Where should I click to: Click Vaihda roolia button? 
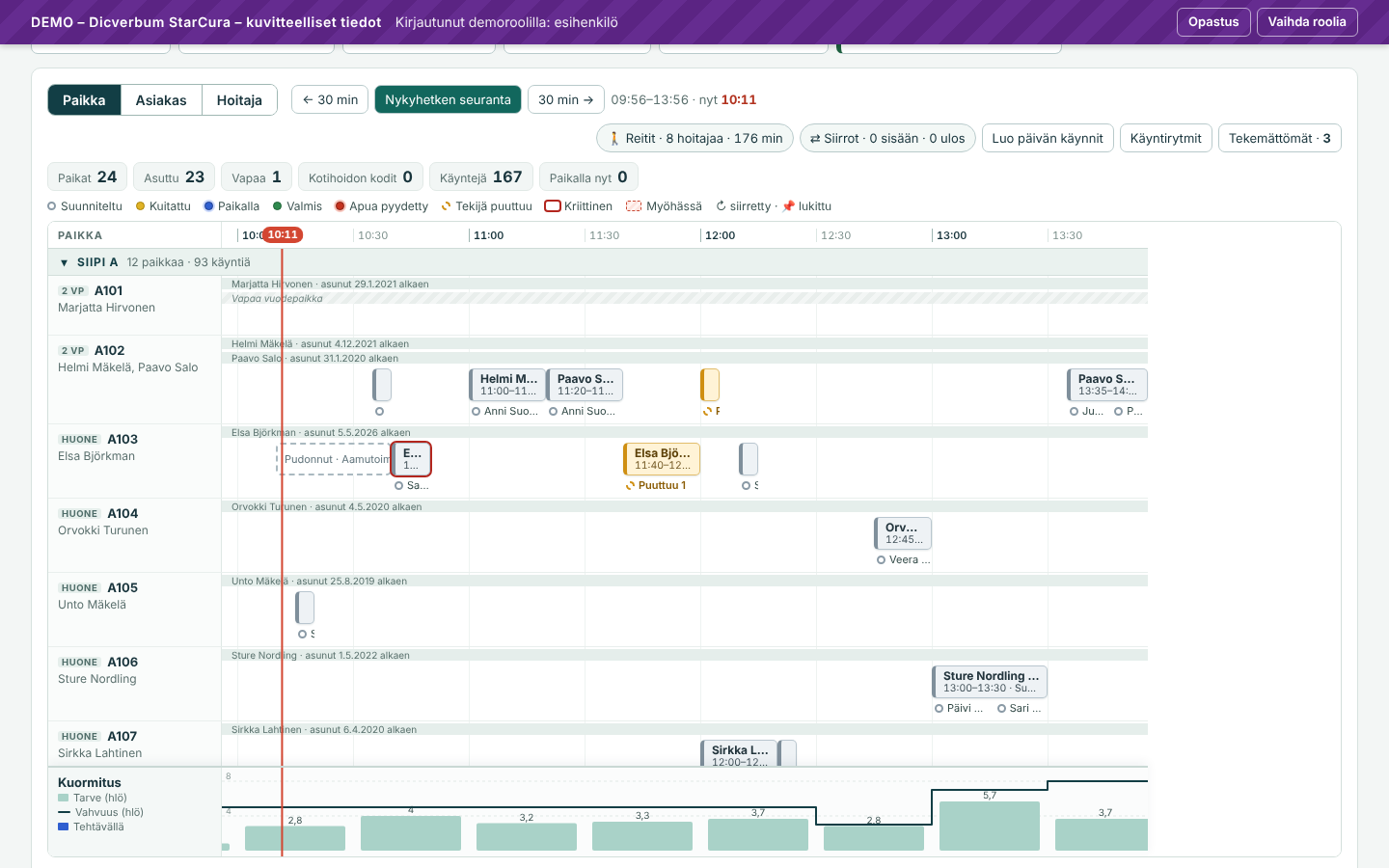click(1307, 22)
